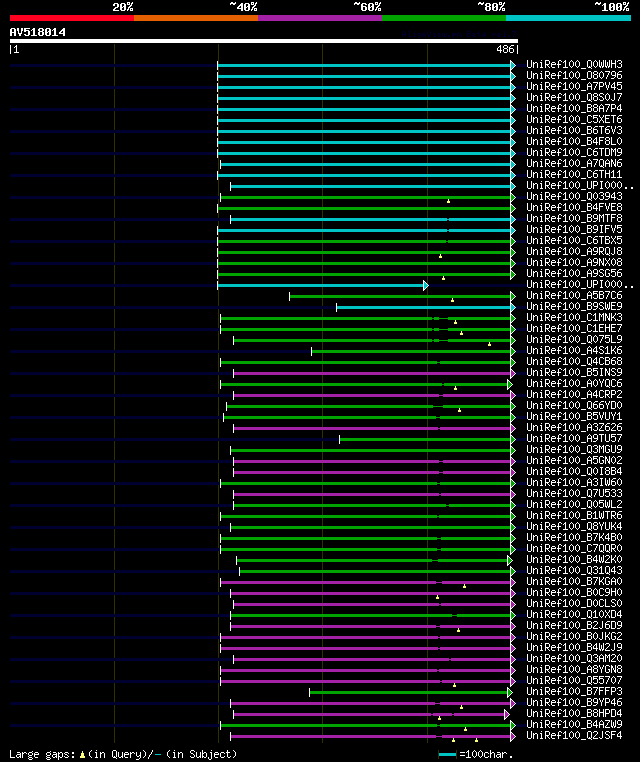The width and height of the screenshot is (640, 762).
Task: Select the UniRef100_A4CRP2 label
Action: coord(574,395)
